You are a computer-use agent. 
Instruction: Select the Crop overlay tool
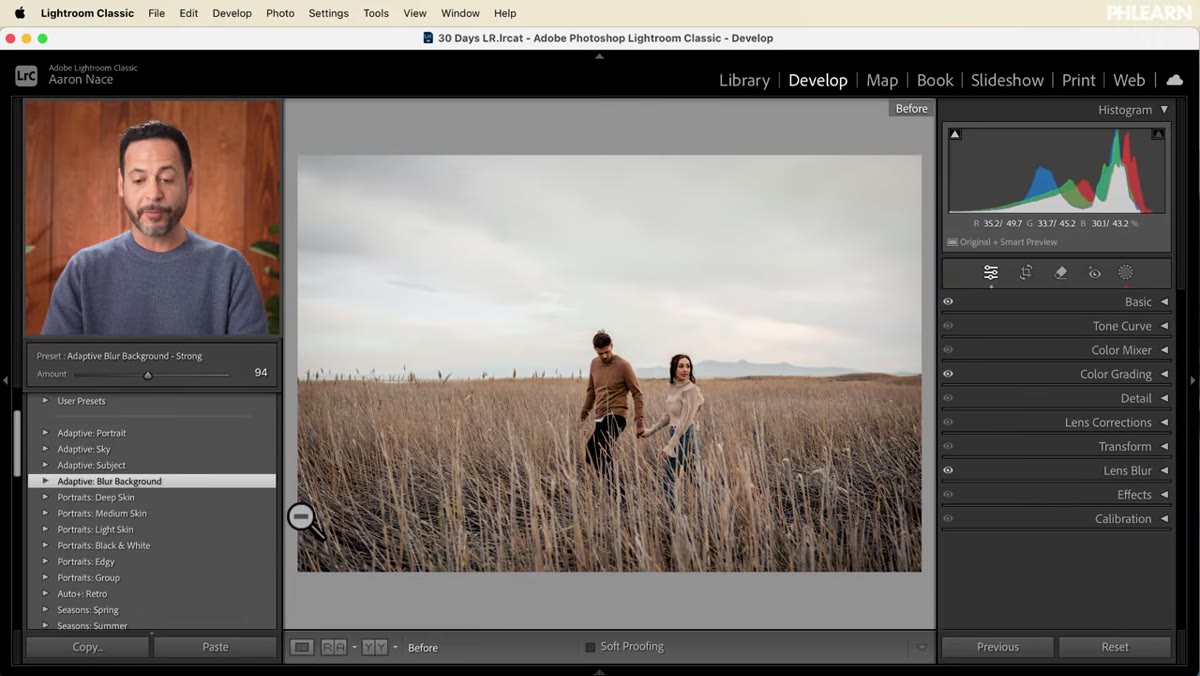pyautogui.click(x=1026, y=272)
